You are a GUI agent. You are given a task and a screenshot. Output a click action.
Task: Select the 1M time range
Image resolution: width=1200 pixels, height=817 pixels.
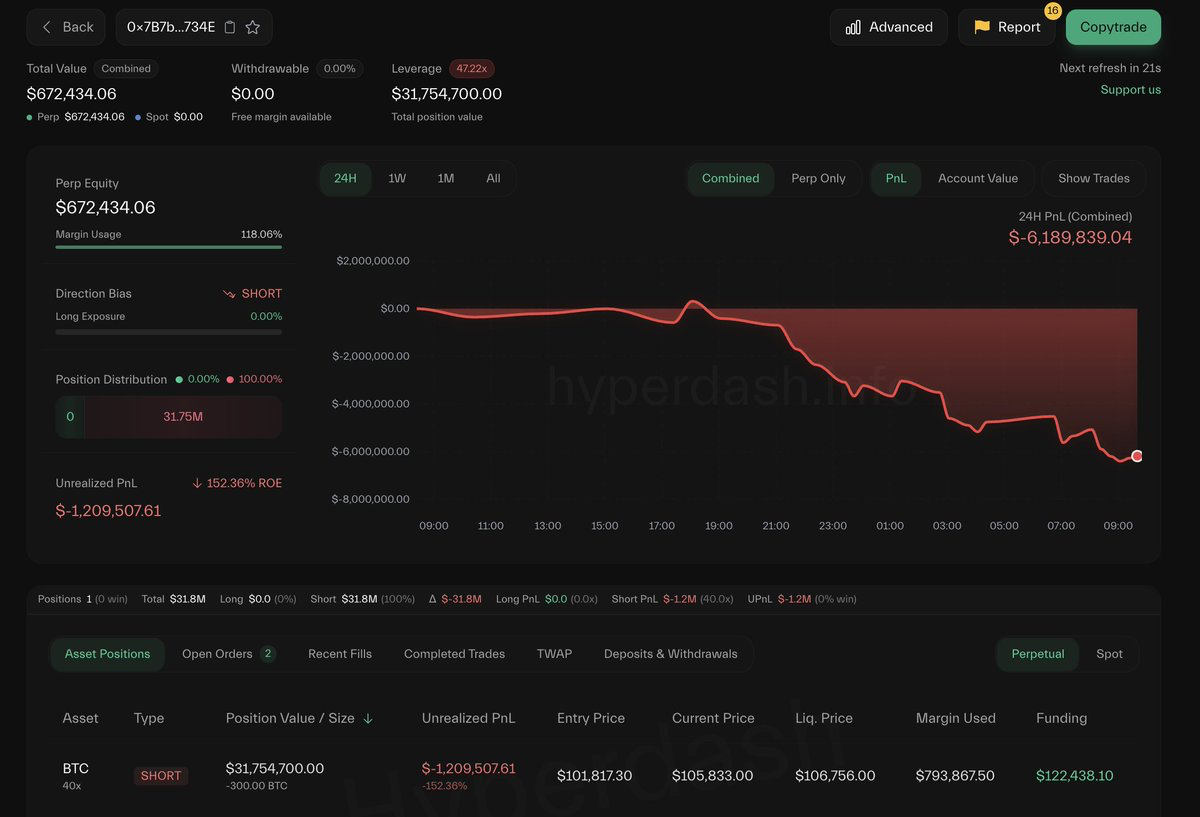pyautogui.click(x=446, y=178)
